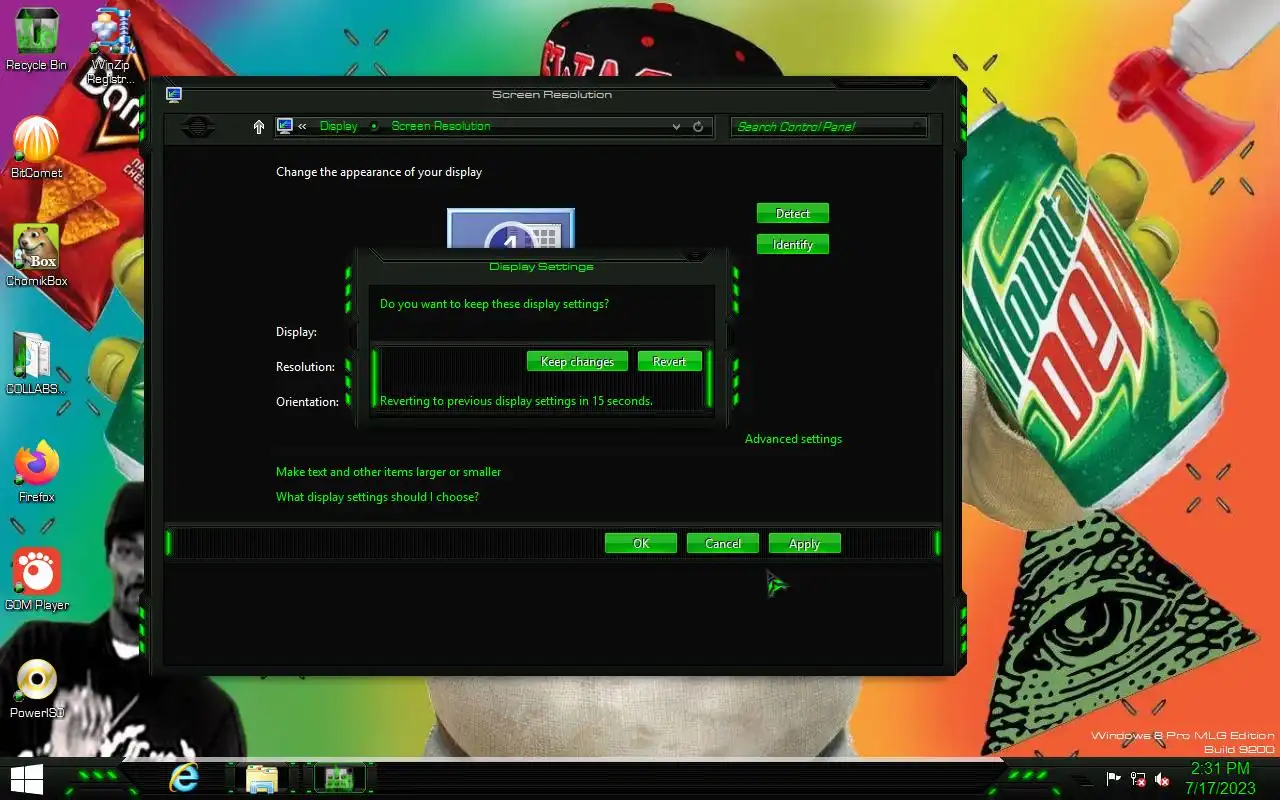
Task: Click the monitor icon in the address bar
Action: click(x=284, y=126)
